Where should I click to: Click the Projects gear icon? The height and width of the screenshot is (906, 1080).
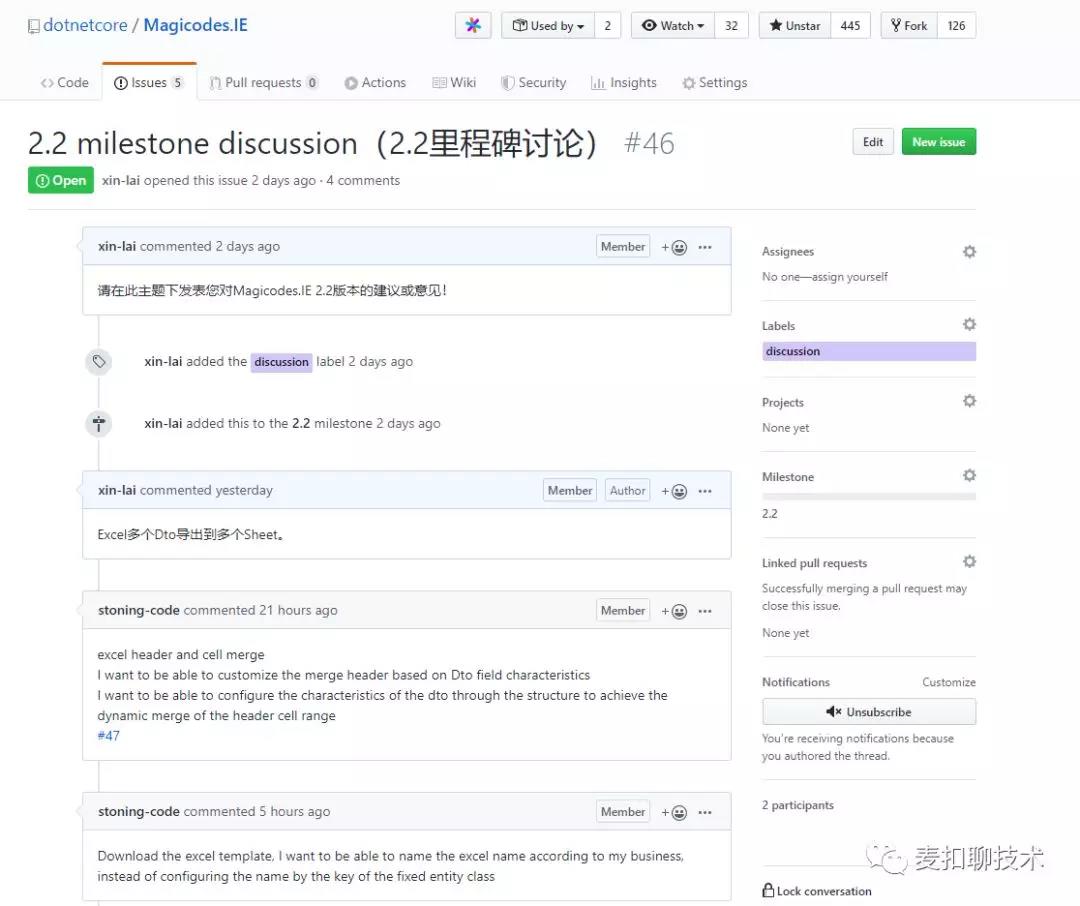(969, 400)
